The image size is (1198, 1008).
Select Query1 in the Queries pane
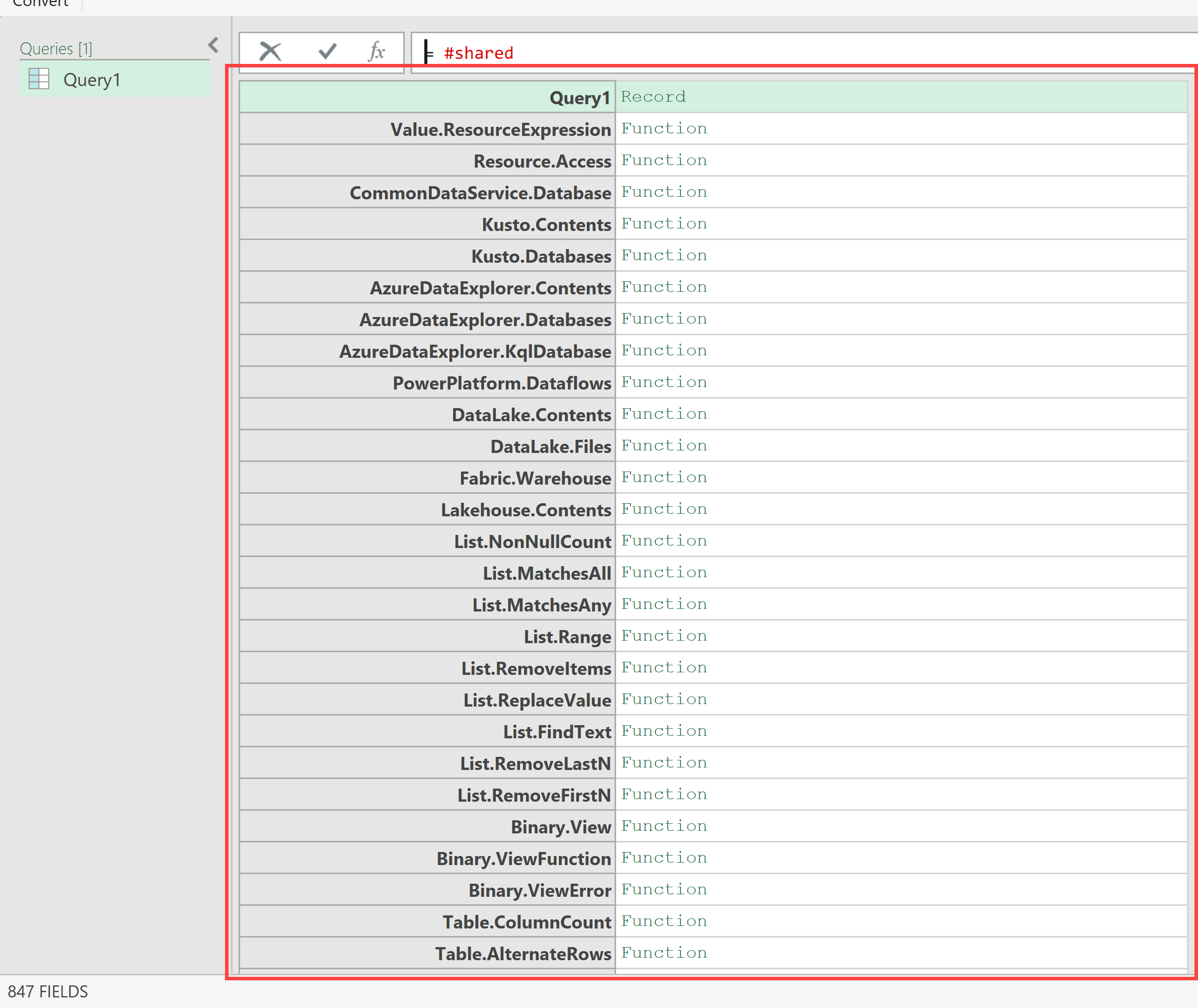(115, 80)
